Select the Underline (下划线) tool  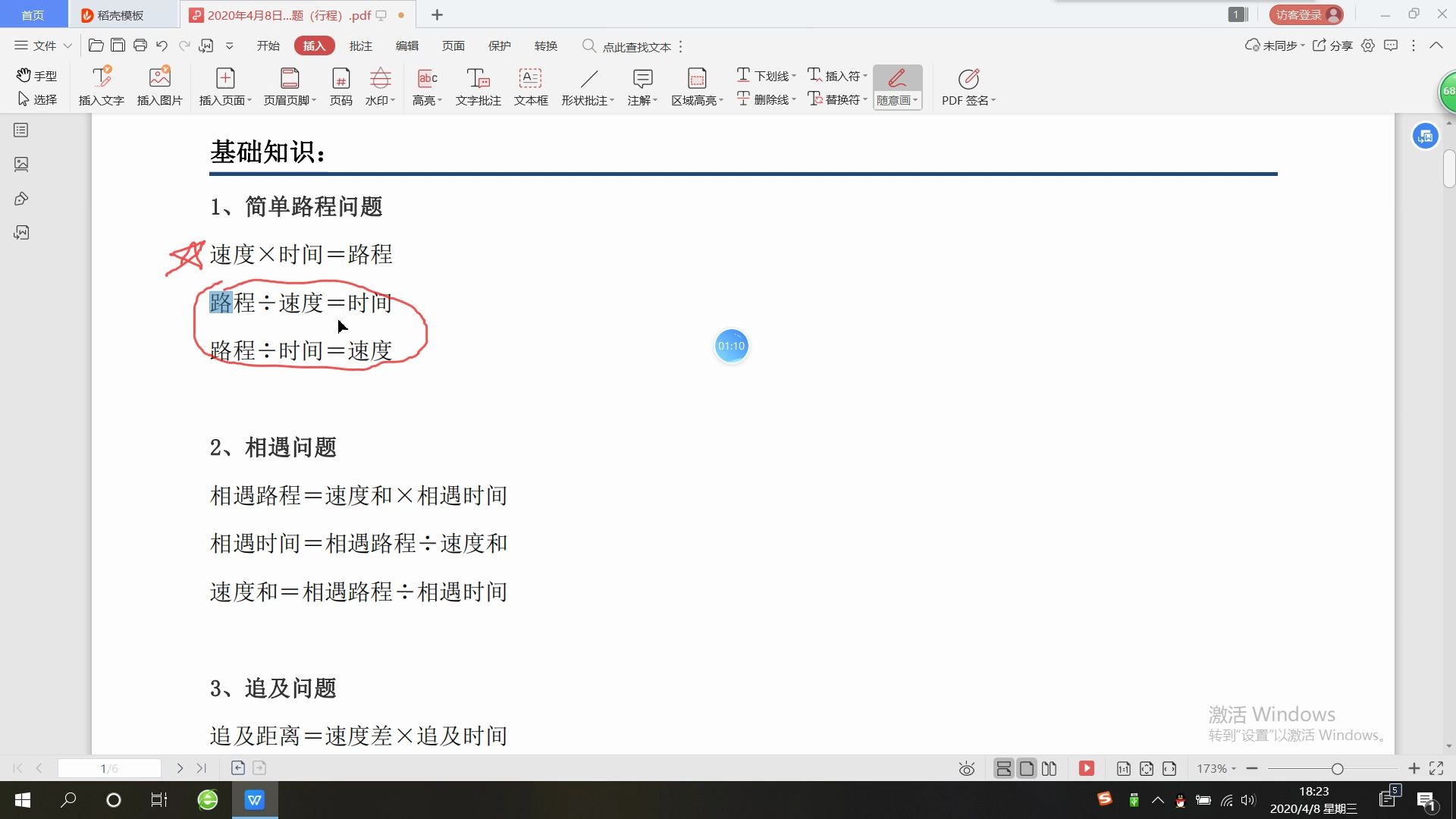pyautogui.click(x=766, y=75)
